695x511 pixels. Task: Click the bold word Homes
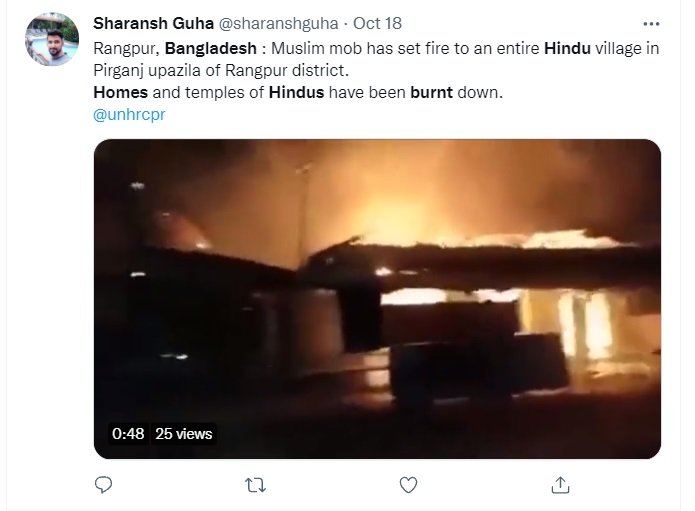coord(121,92)
